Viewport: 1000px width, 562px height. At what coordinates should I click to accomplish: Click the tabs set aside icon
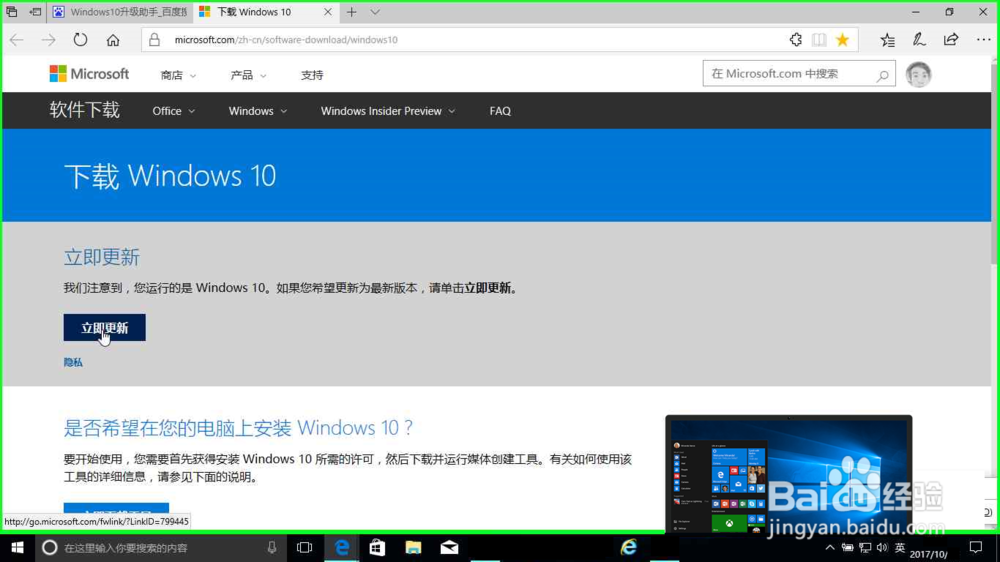click(x=11, y=11)
